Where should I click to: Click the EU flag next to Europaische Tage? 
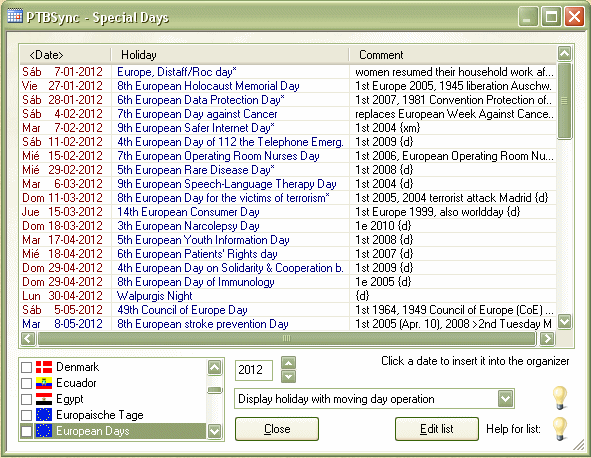pyautogui.click(x=44, y=415)
